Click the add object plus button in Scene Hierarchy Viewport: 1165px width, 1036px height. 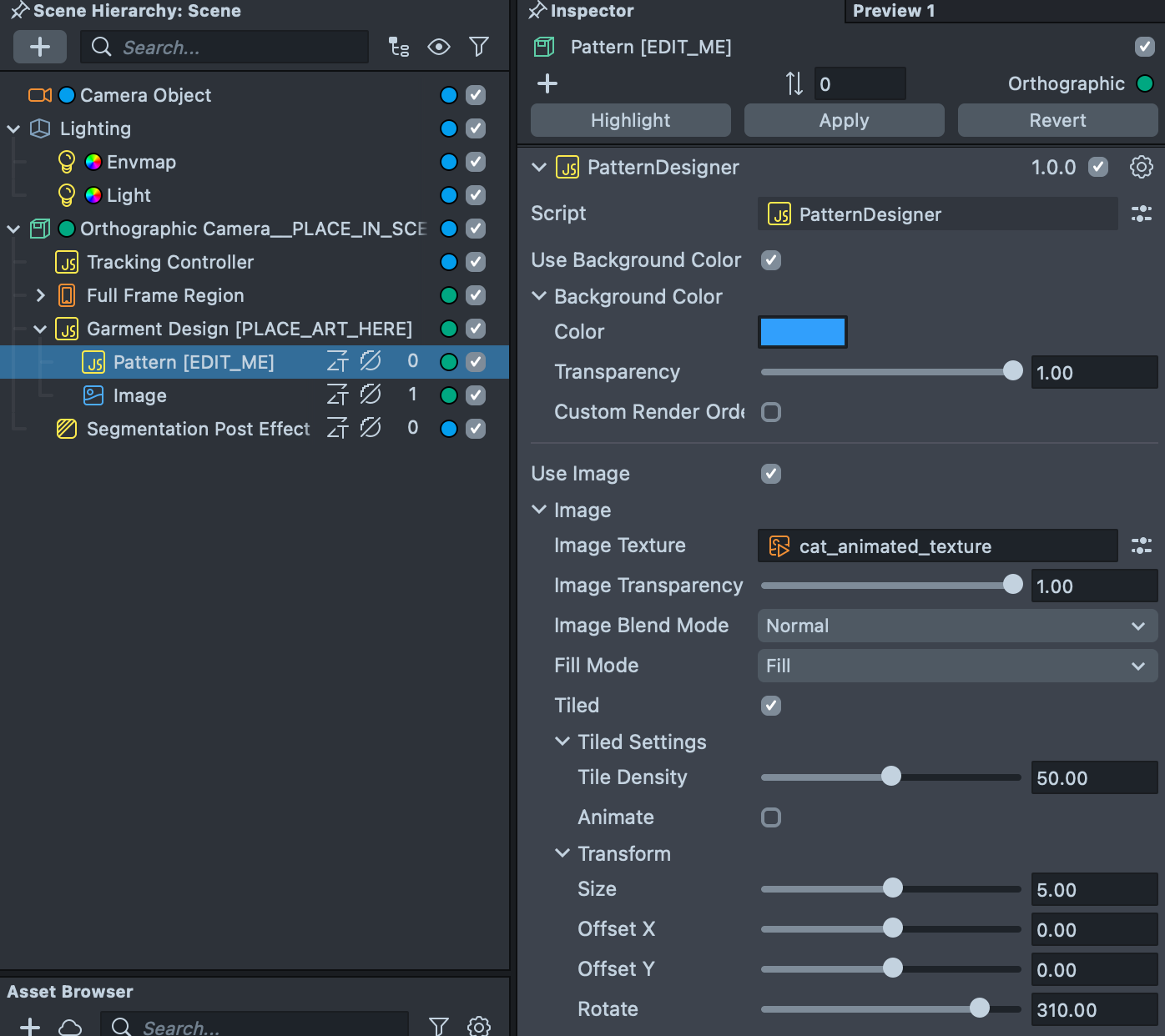pyautogui.click(x=39, y=47)
